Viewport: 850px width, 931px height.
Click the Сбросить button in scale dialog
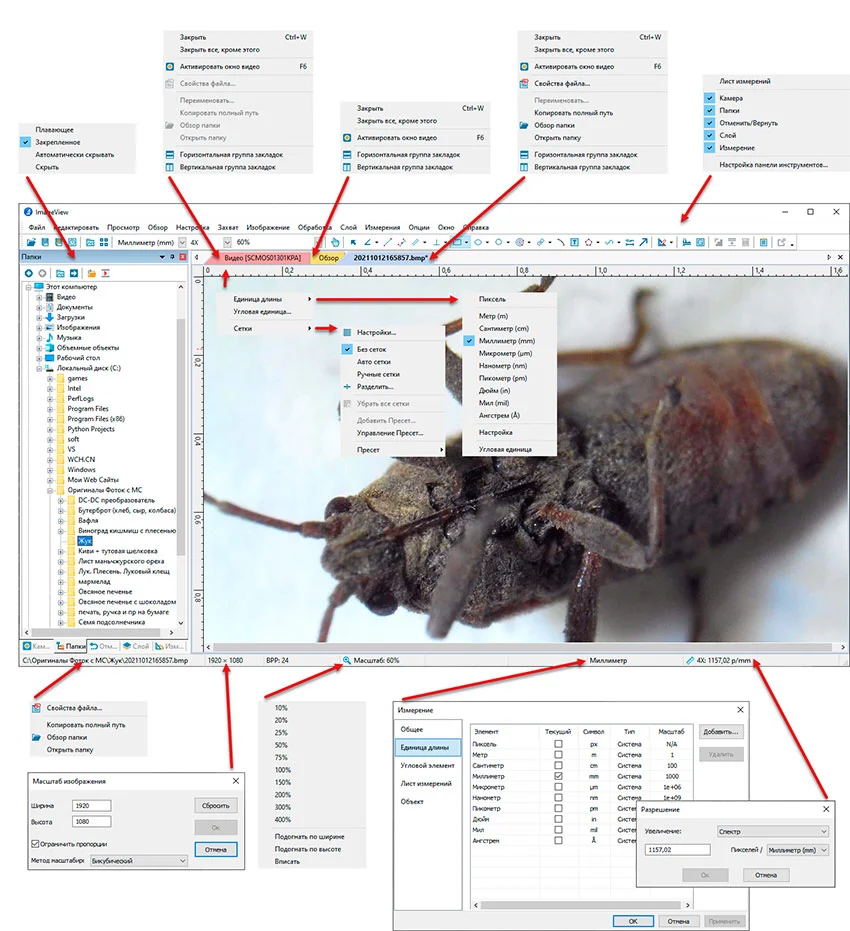pos(215,805)
